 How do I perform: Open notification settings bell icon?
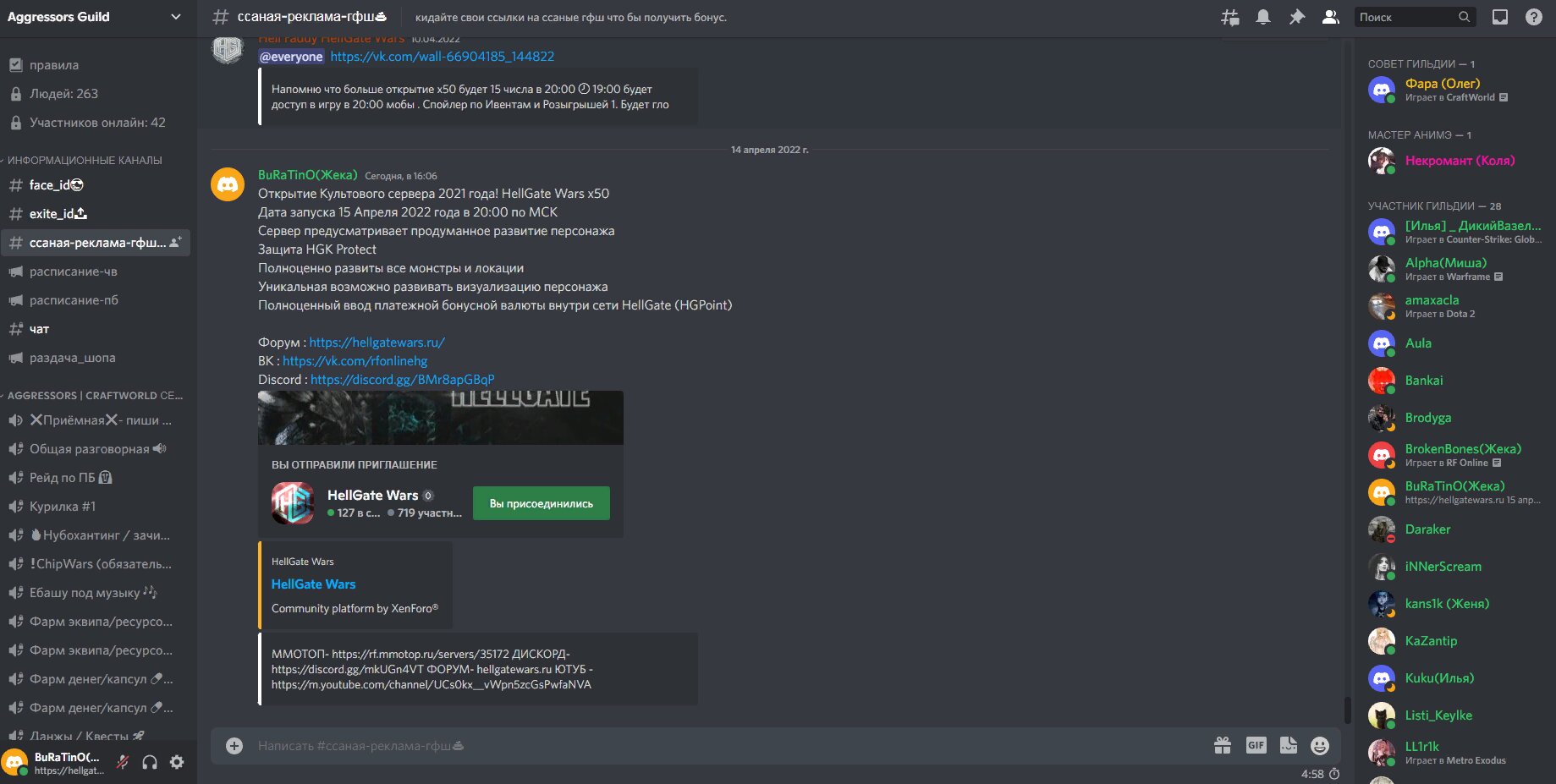1263,17
